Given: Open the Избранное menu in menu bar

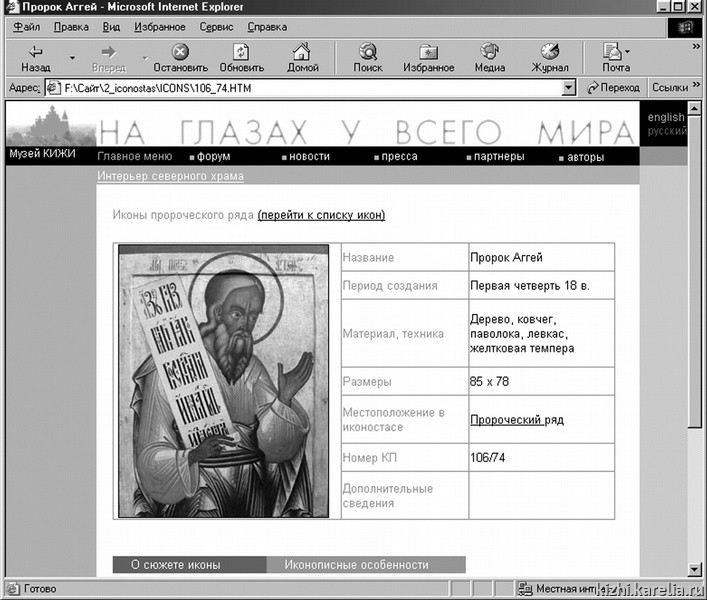Looking at the screenshot, I should (160, 27).
